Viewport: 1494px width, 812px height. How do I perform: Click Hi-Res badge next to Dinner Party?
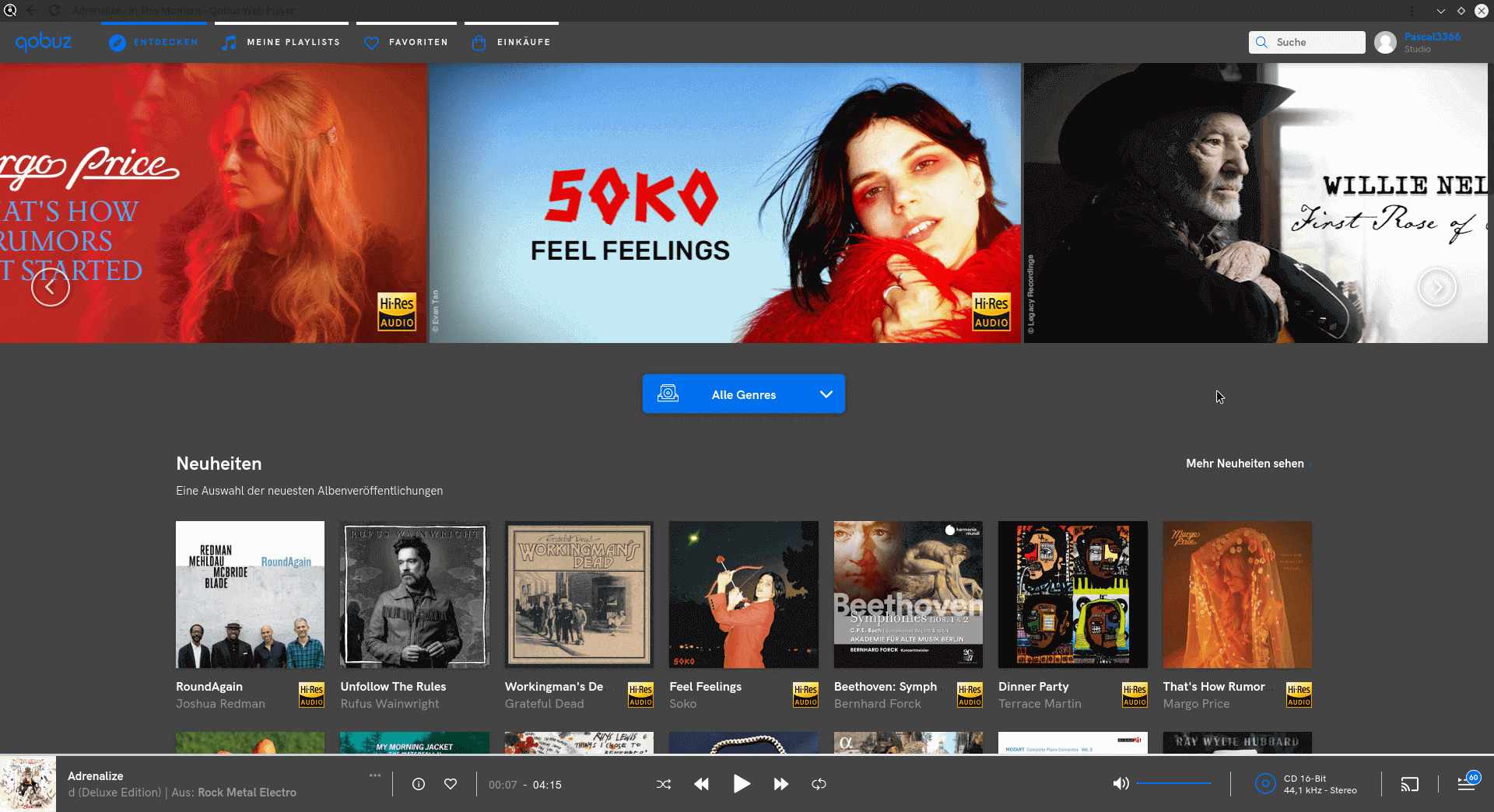[x=1135, y=695]
